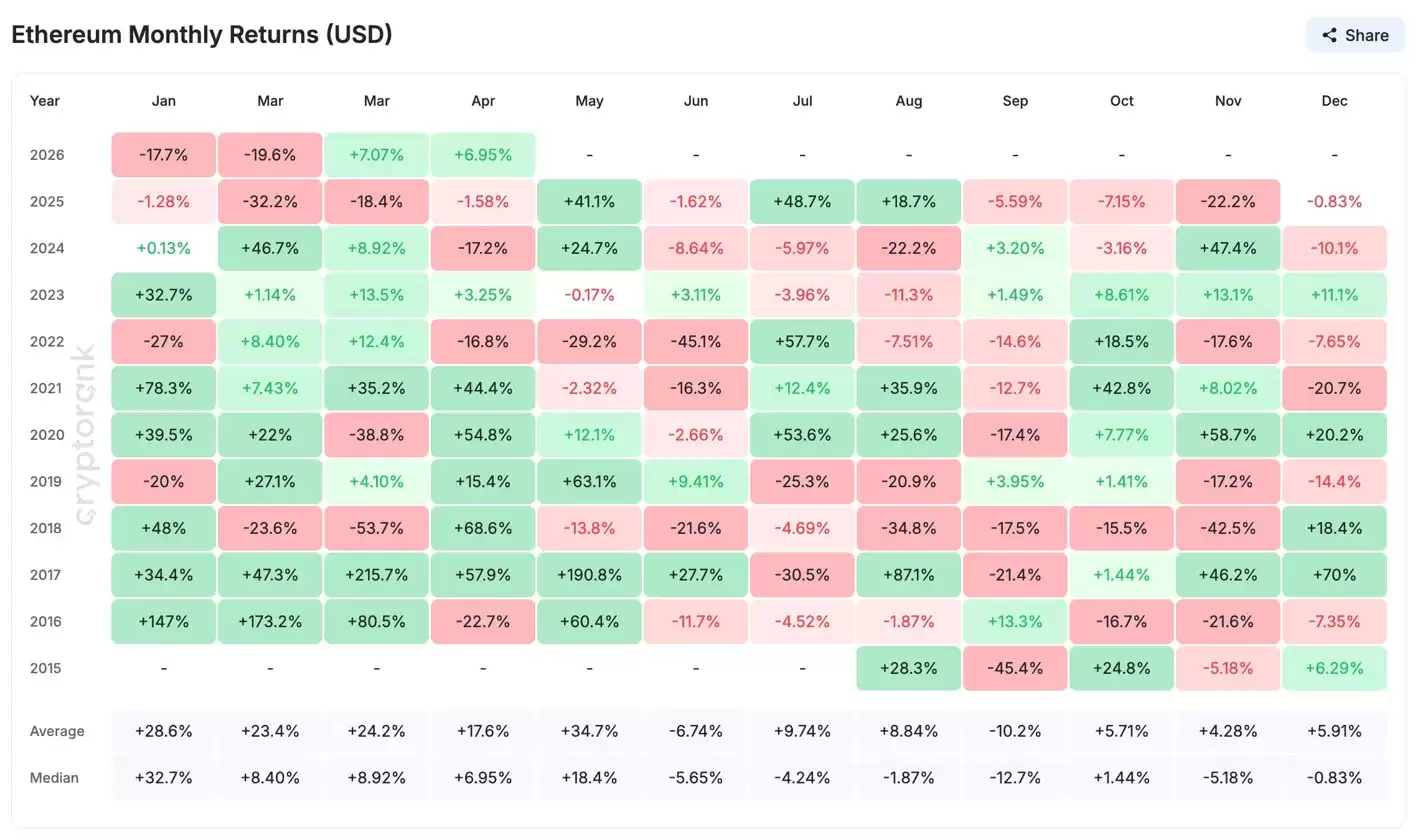Click the Jan column header
Image resolution: width=1423 pixels, height=840 pixels.
click(163, 101)
